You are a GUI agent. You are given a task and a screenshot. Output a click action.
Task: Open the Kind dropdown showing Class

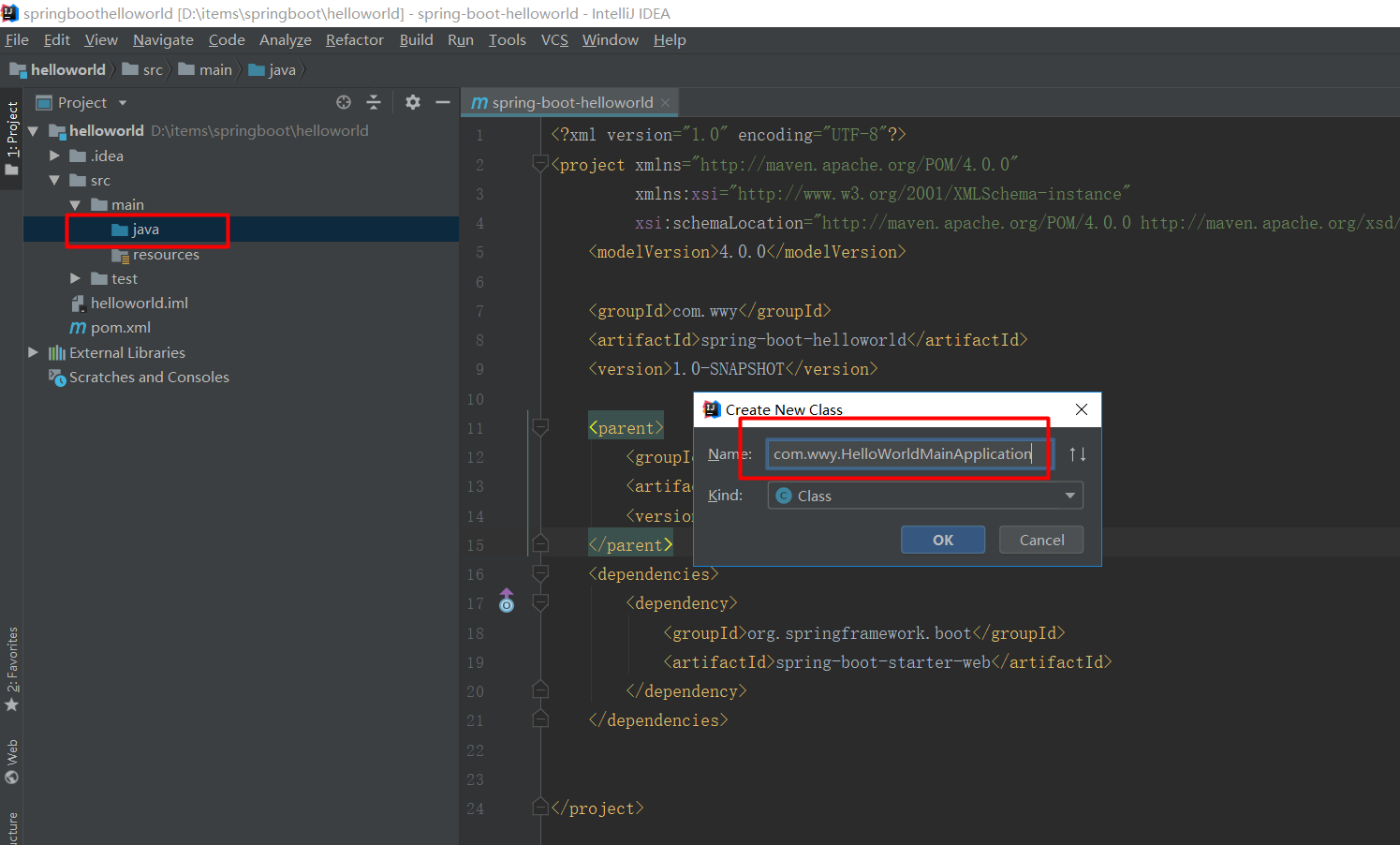click(x=925, y=496)
